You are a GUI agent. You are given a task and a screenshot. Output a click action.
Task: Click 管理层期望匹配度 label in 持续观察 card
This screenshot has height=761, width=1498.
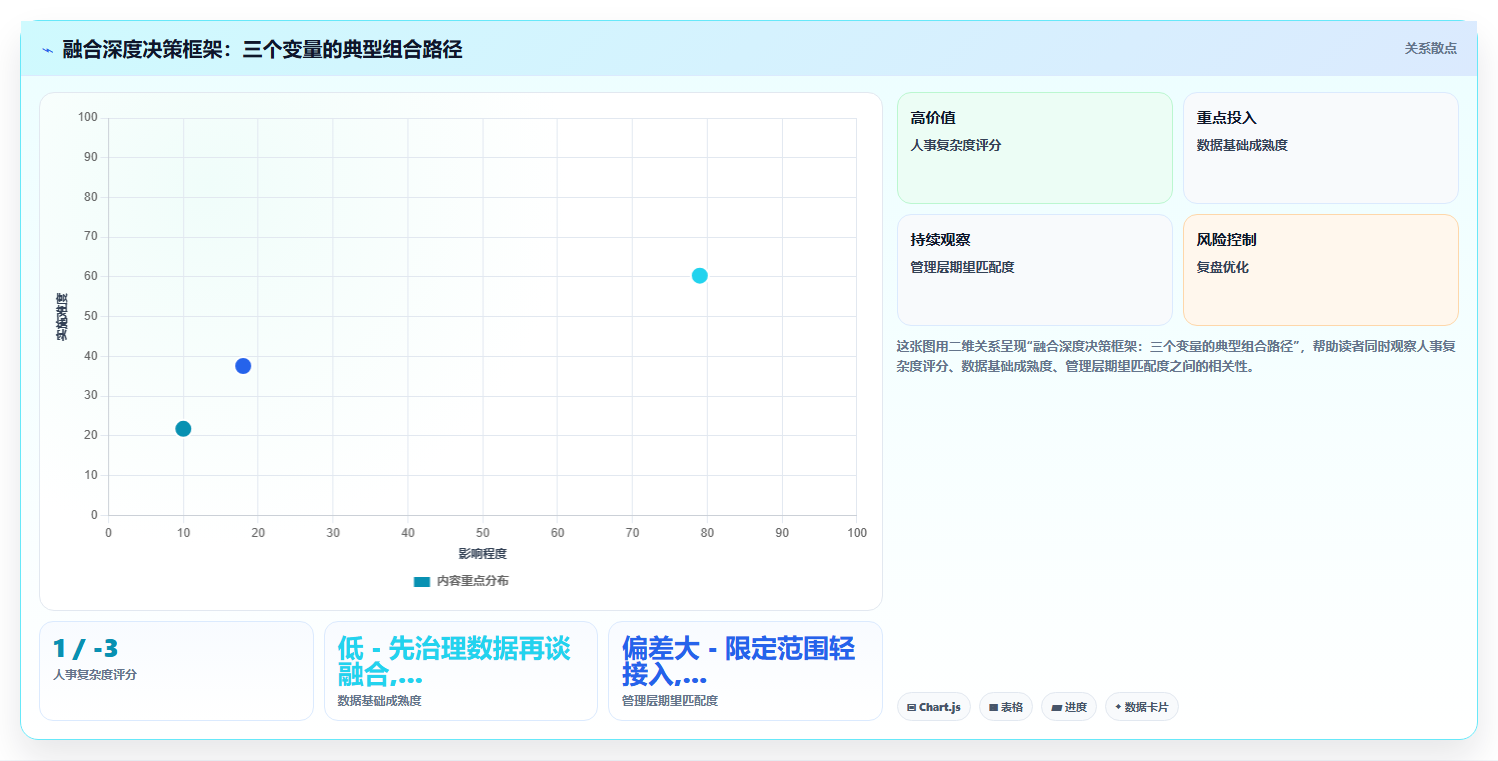coord(962,267)
